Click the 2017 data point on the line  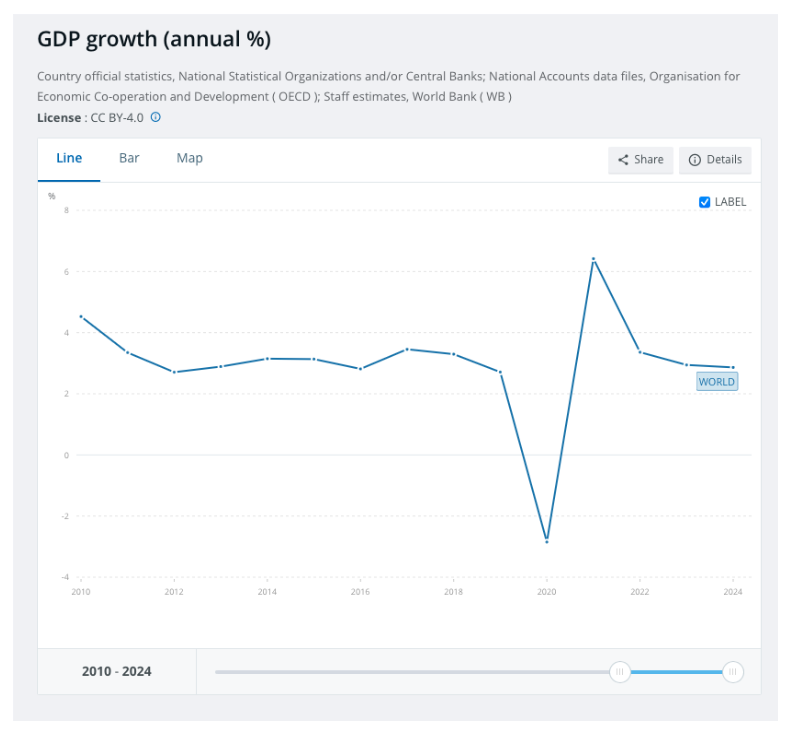406,349
